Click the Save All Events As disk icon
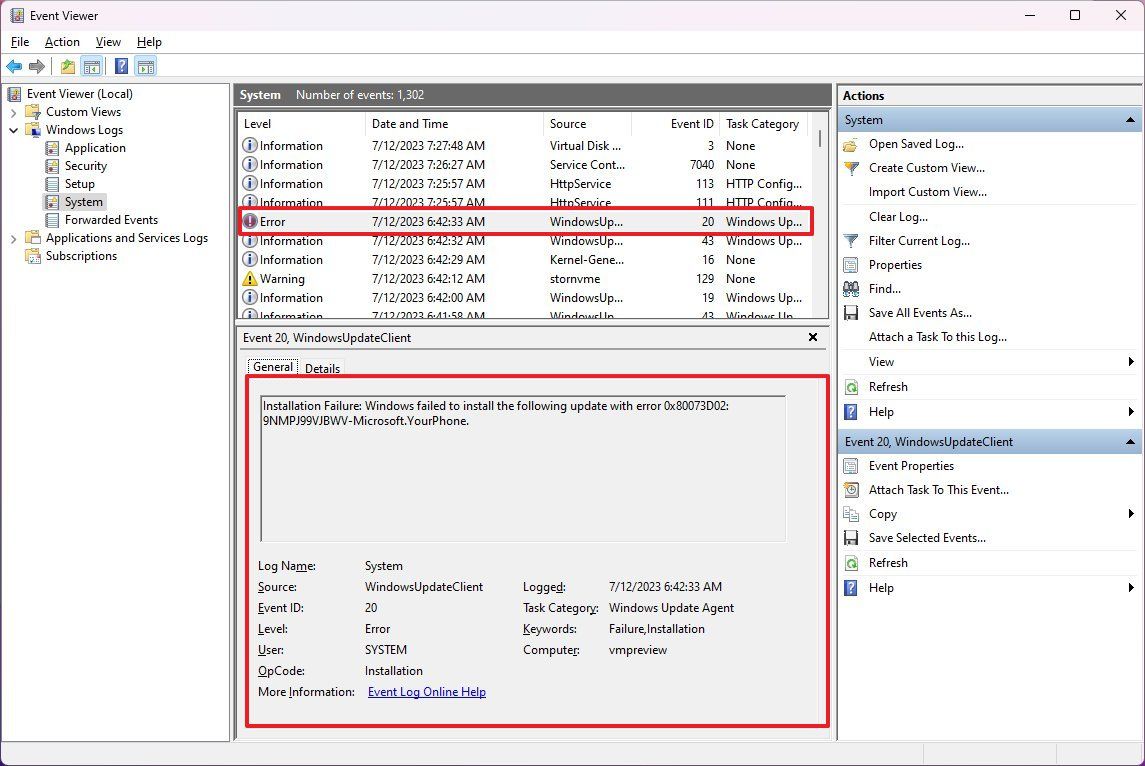This screenshot has width=1145, height=766. click(x=849, y=312)
